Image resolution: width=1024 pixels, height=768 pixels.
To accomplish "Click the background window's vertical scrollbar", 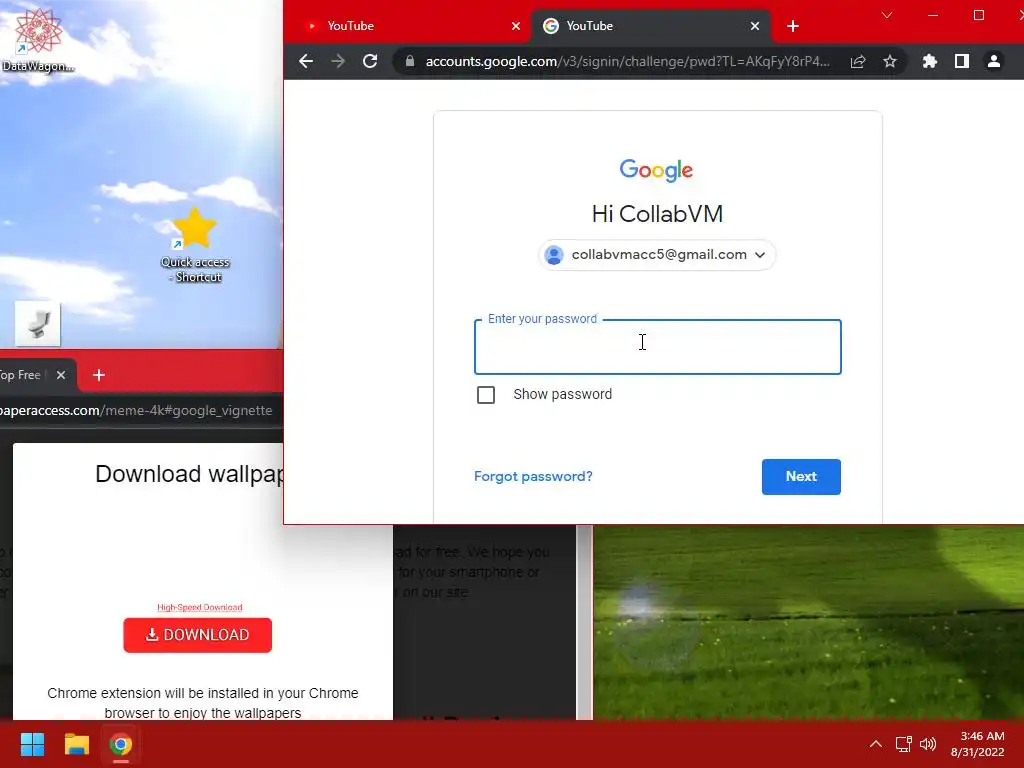I will (x=584, y=622).
